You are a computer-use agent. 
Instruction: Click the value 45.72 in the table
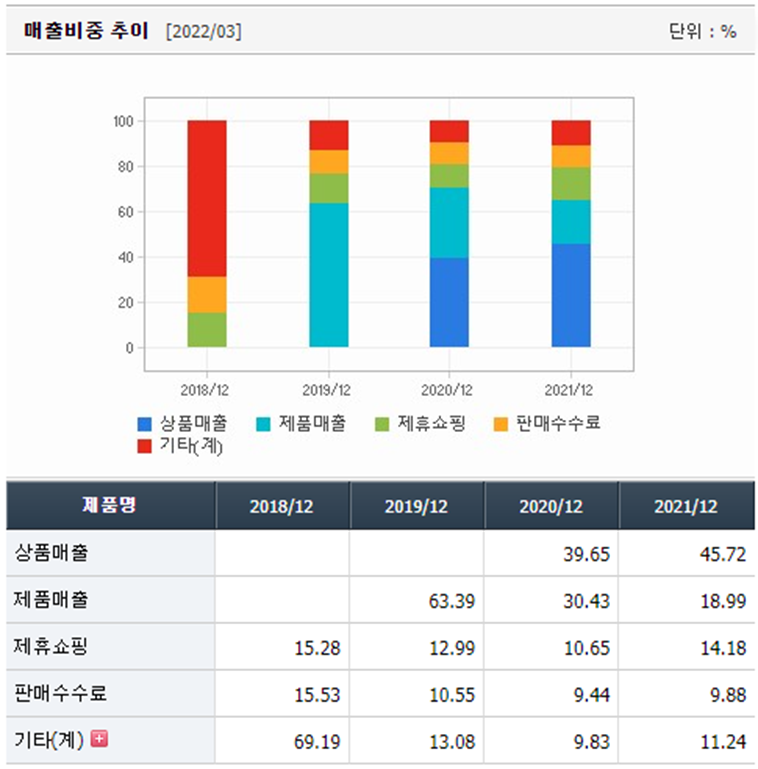(723, 555)
